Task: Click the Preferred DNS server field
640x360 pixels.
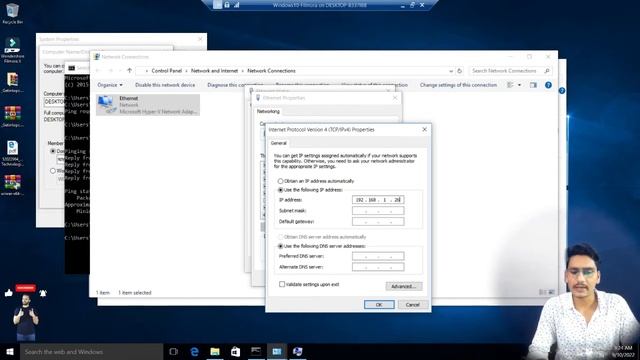Action: tap(378, 256)
